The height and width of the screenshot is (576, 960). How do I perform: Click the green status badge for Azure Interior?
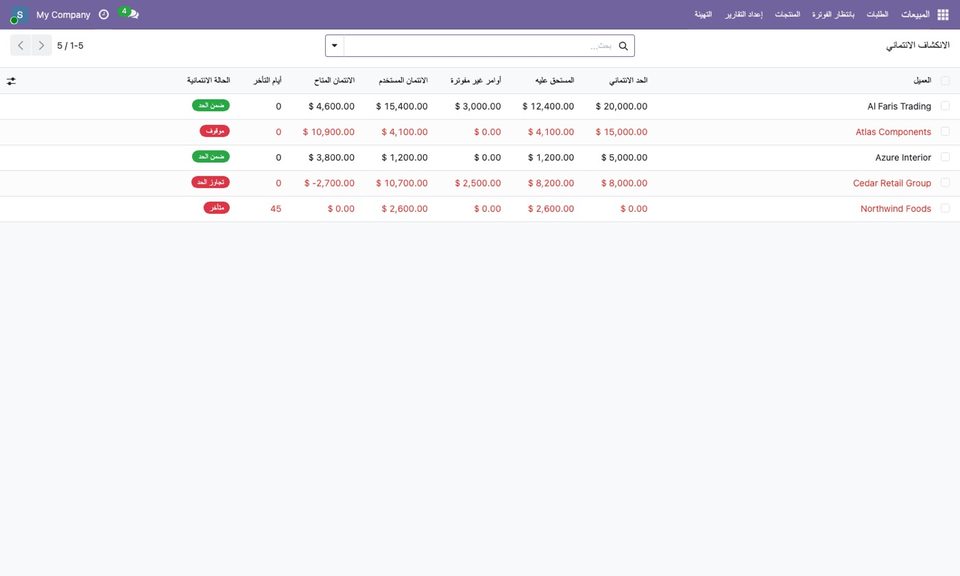tap(211, 157)
